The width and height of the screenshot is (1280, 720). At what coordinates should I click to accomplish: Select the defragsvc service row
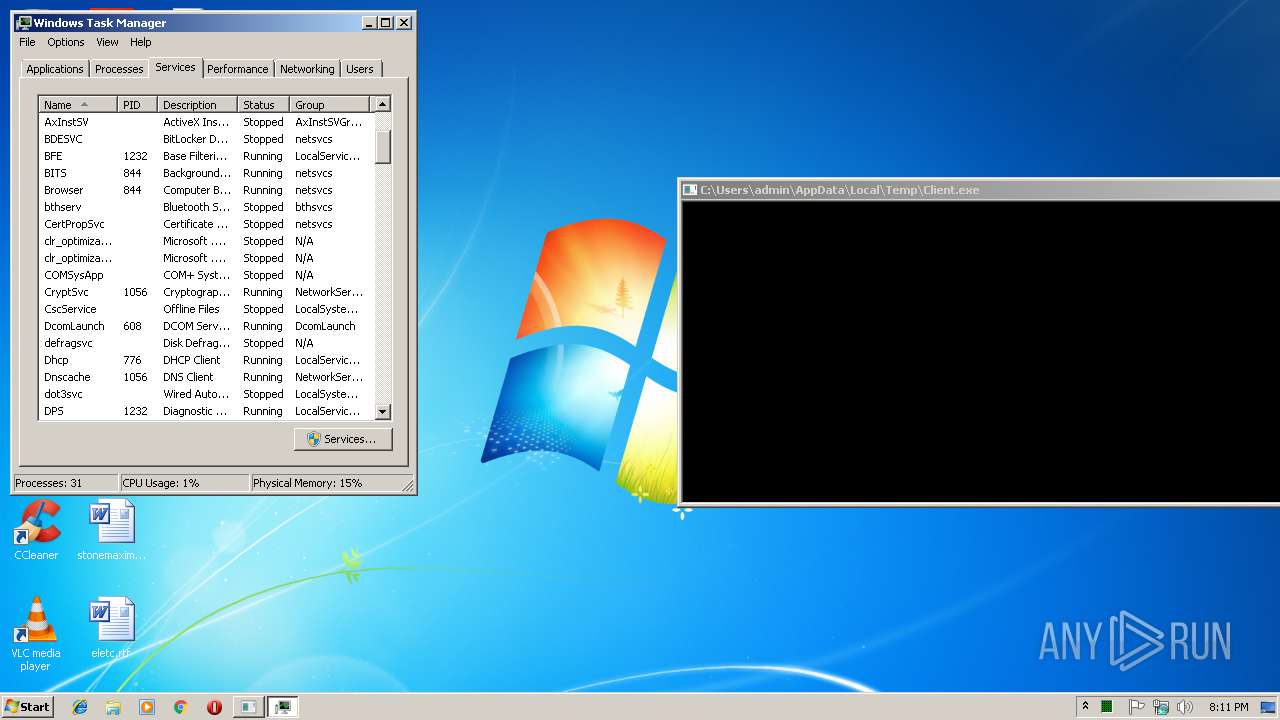click(x=206, y=343)
